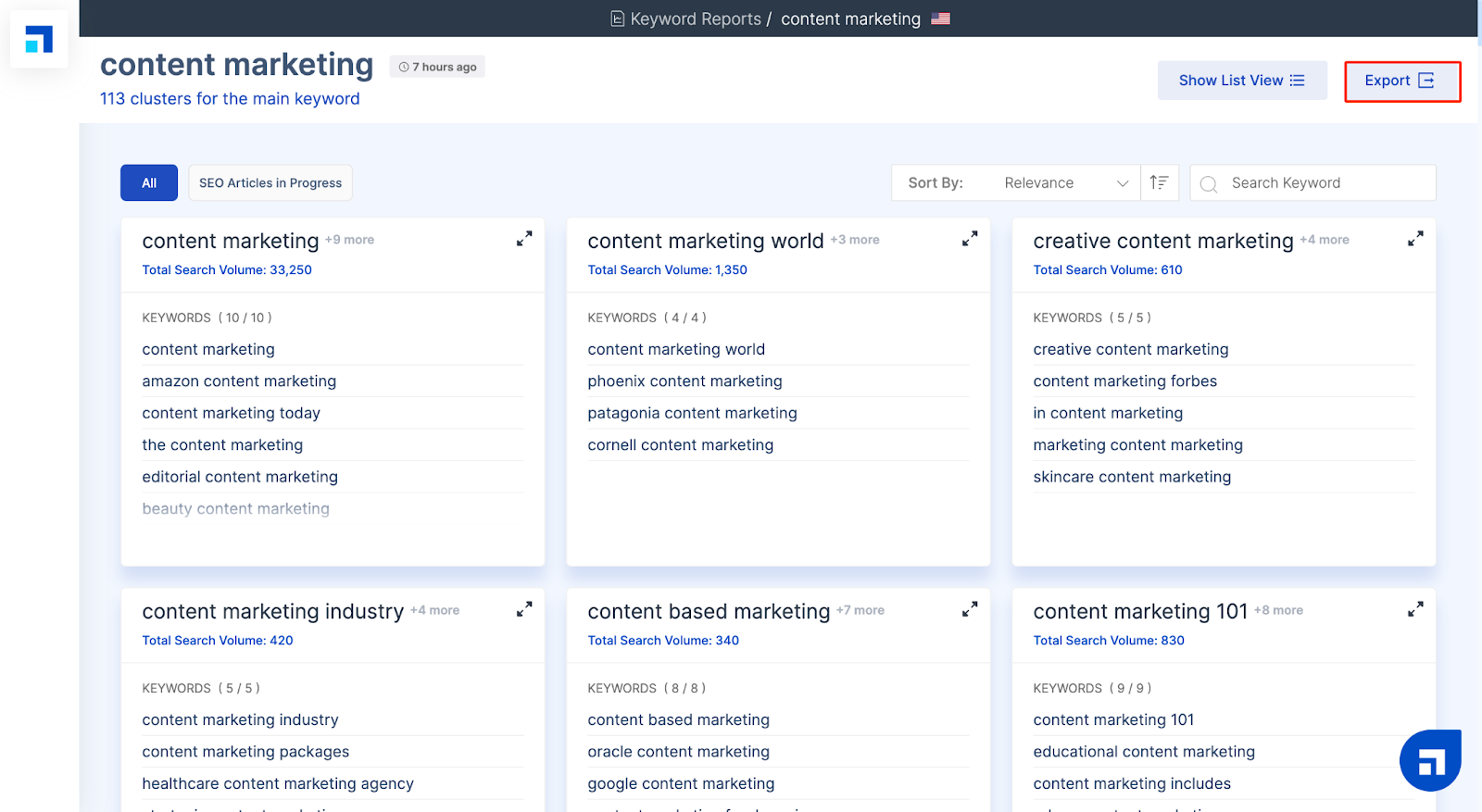The width and height of the screenshot is (1482, 812).
Task: Toggle the sort order direction icon
Action: click(1159, 182)
